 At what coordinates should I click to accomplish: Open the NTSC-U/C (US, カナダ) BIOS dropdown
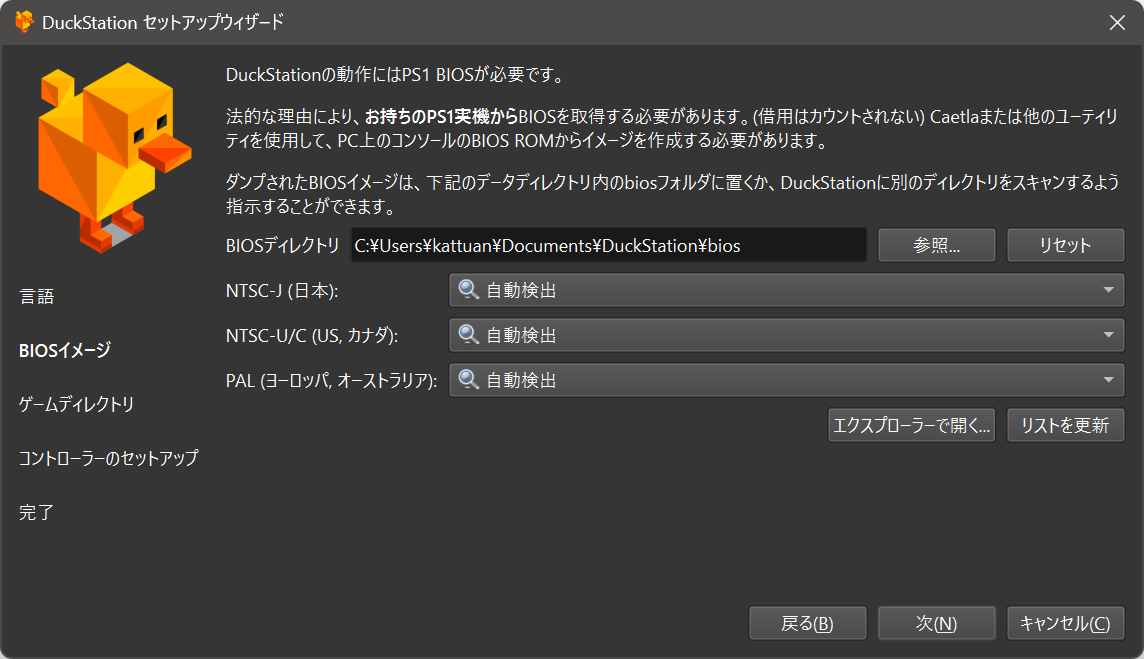point(786,335)
